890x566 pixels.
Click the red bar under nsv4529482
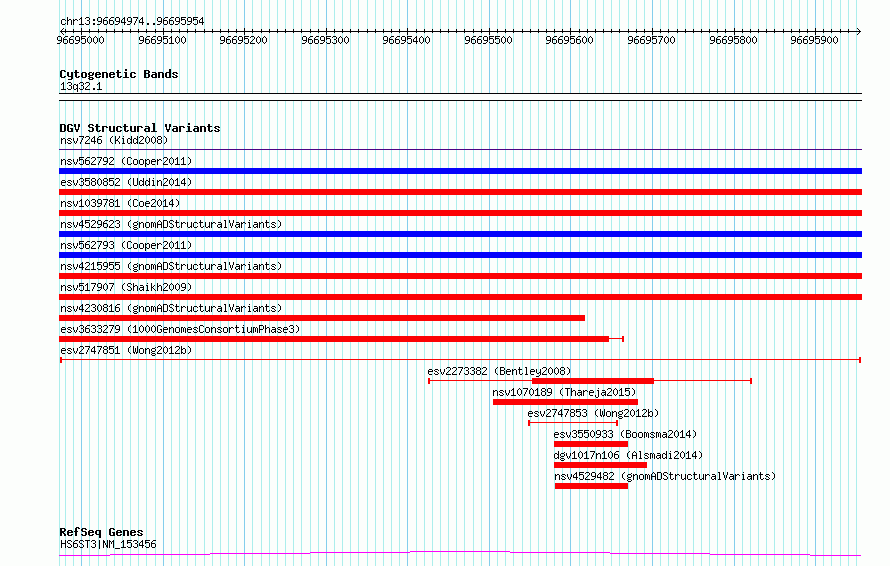(x=591, y=486)
